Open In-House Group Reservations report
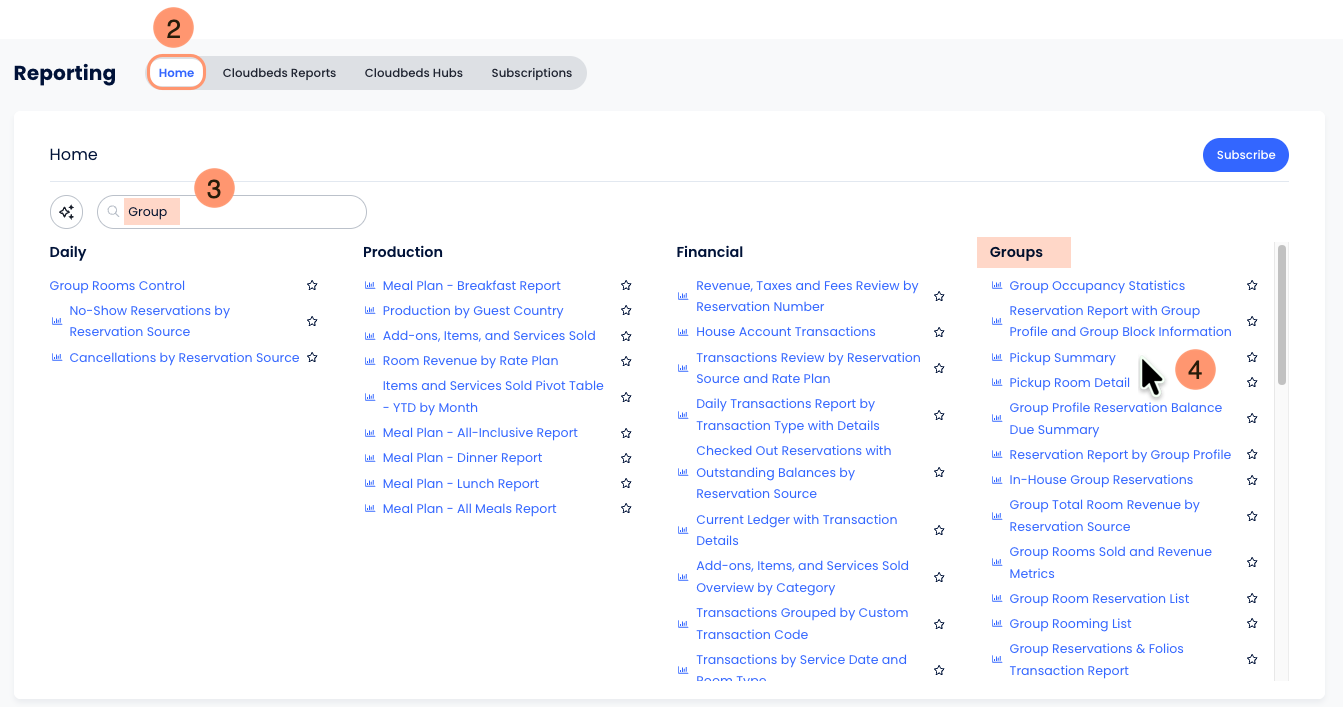This screenshot has height=707, width=1343. pos(1101,480)
